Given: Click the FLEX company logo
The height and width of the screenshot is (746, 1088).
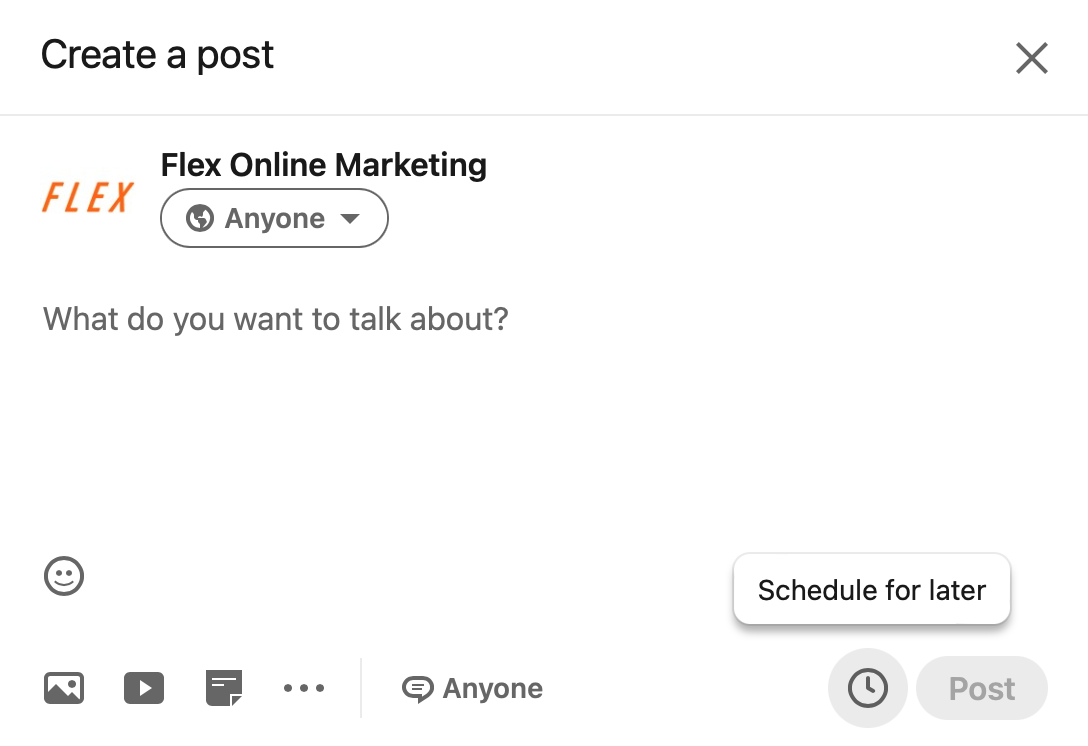Looking at the screenshot, I should (x=88, y=197).
